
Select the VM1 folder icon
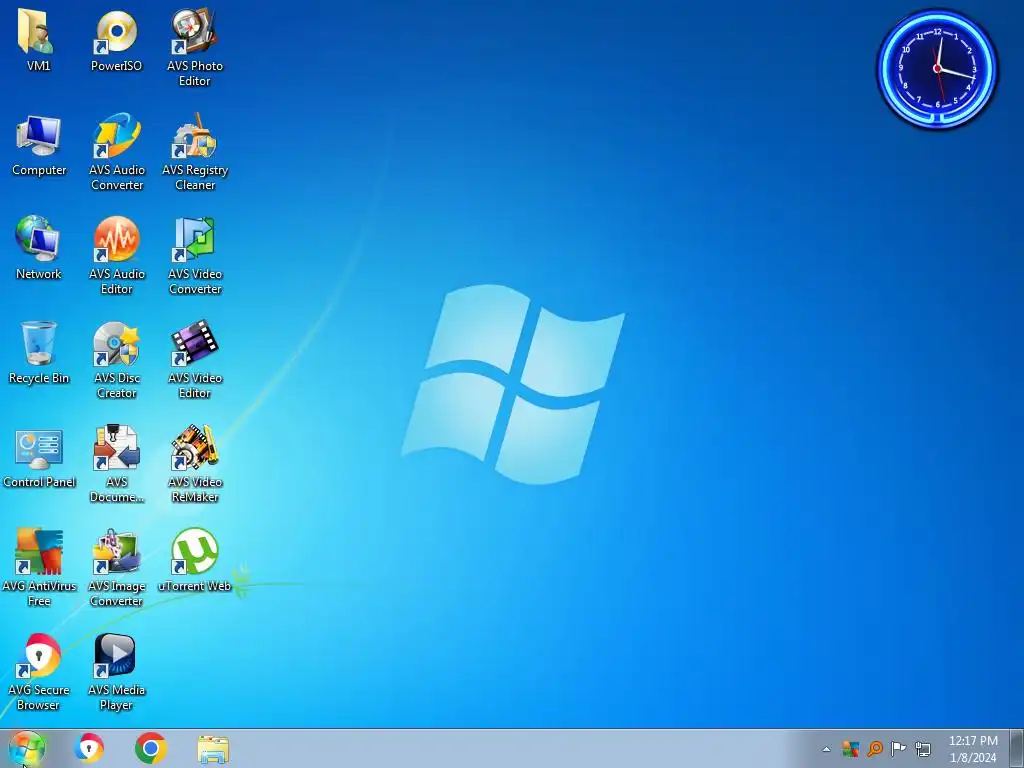pos(38,40)
